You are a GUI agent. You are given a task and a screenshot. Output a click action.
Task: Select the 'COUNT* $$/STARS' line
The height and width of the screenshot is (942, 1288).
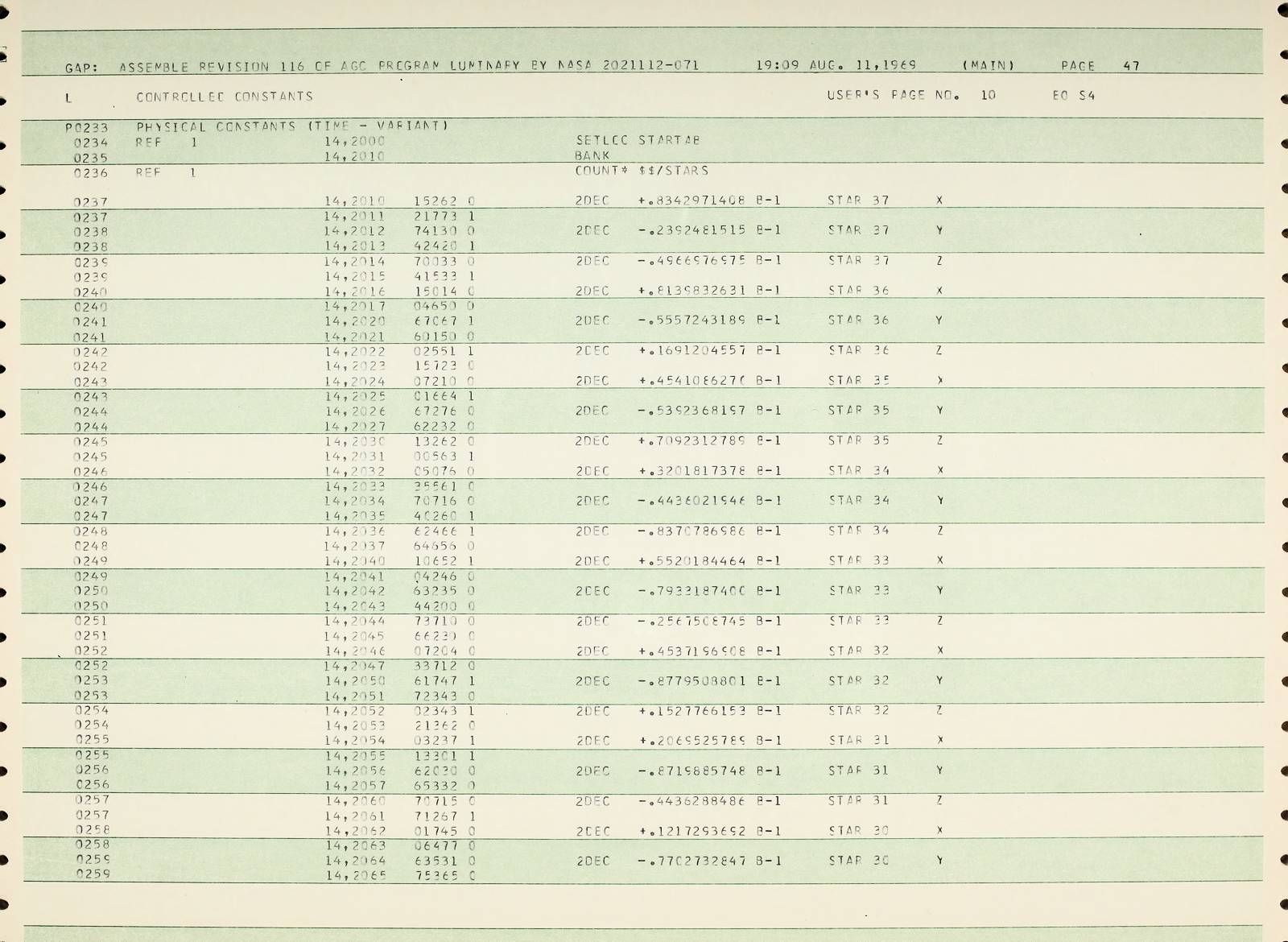(642, 171)
